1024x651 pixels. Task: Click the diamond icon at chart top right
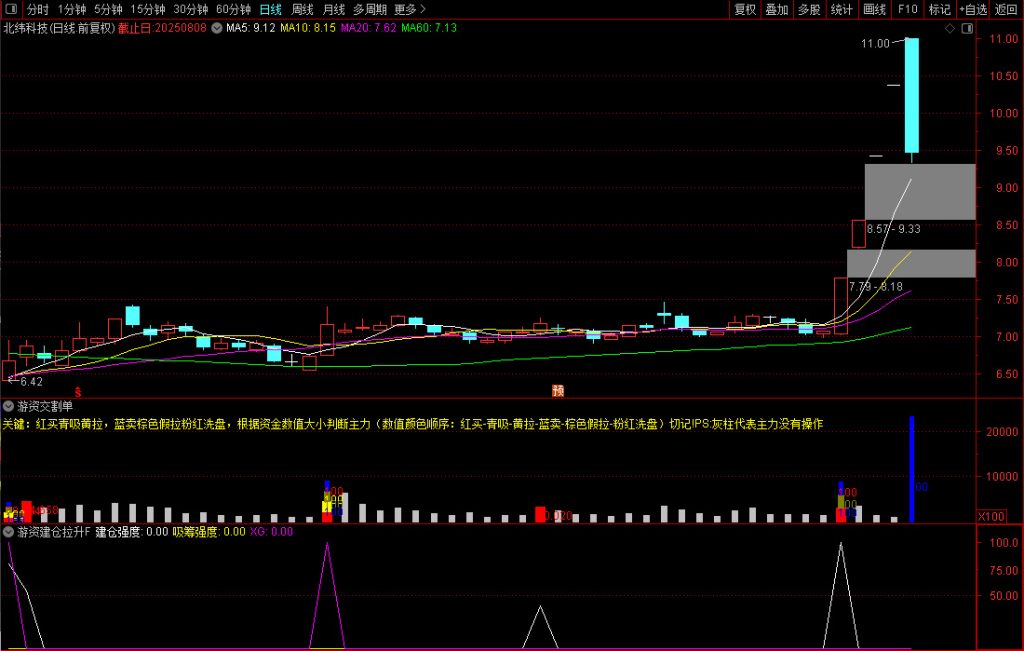pyautogui.click(x=949, y=28)
